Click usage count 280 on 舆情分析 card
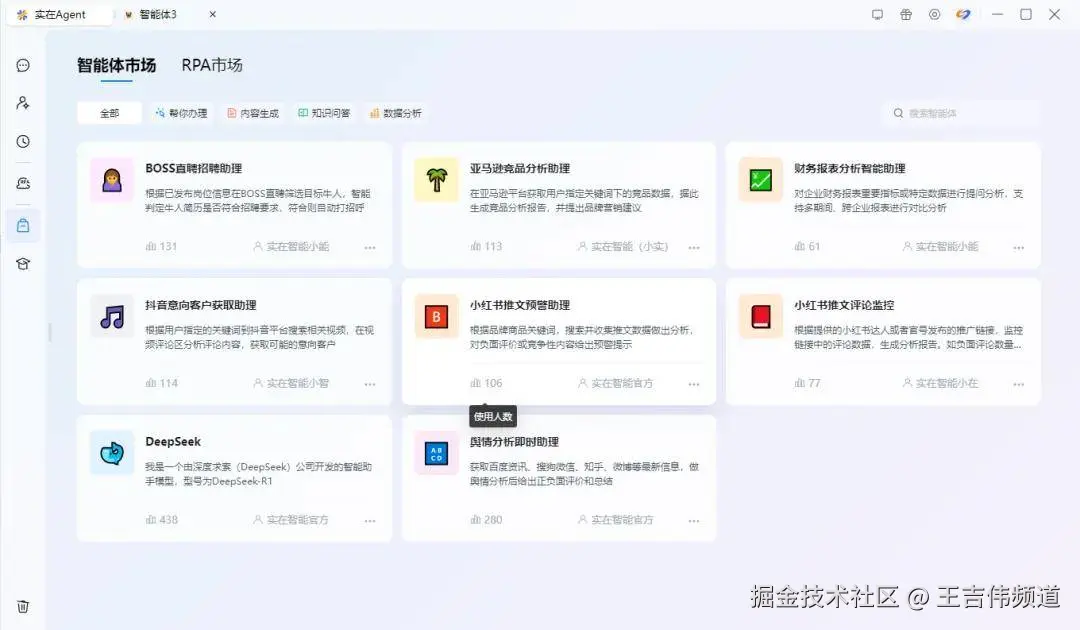 486,520
